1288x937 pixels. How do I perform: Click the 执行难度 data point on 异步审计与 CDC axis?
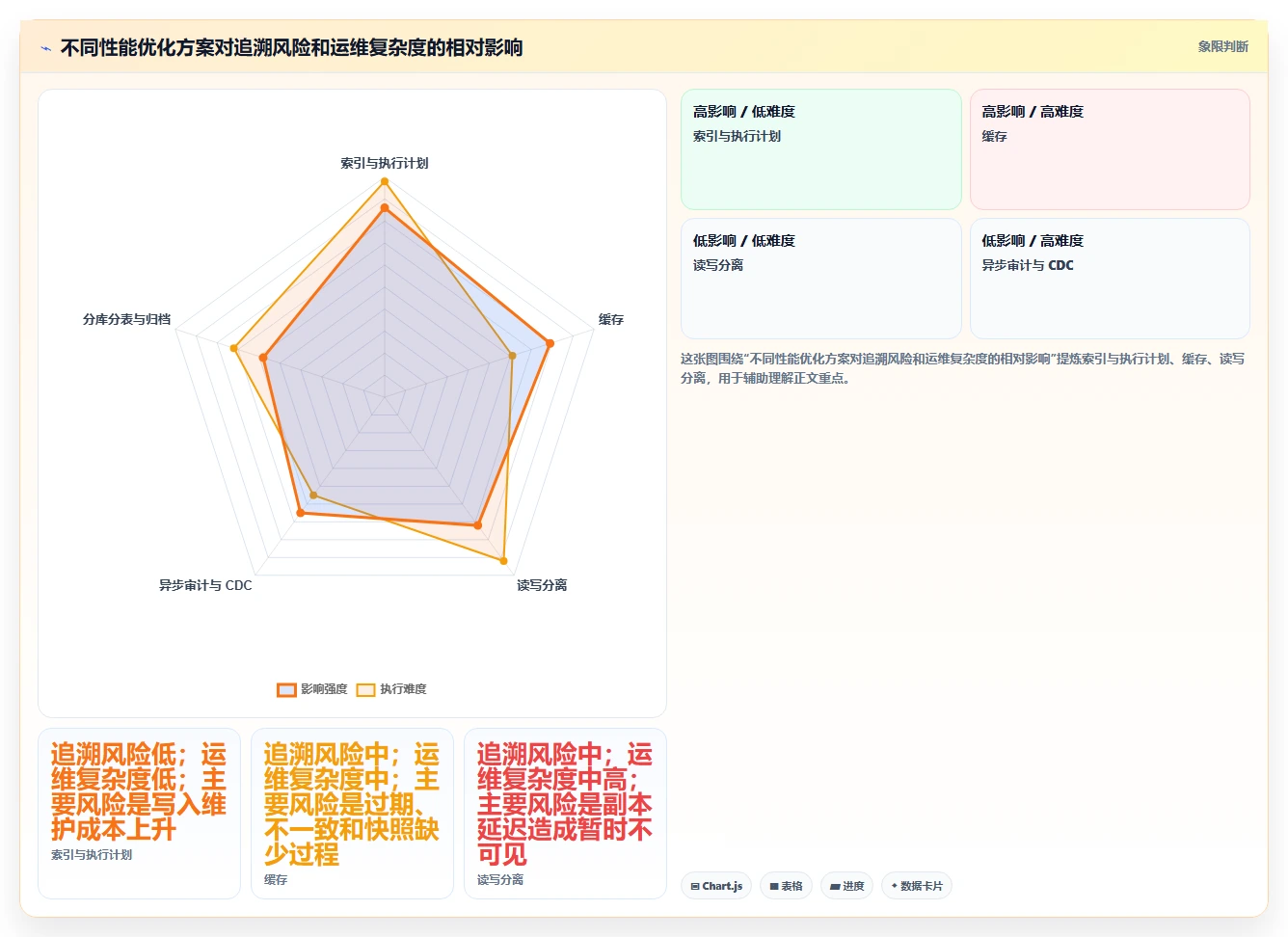click(312, 495)
